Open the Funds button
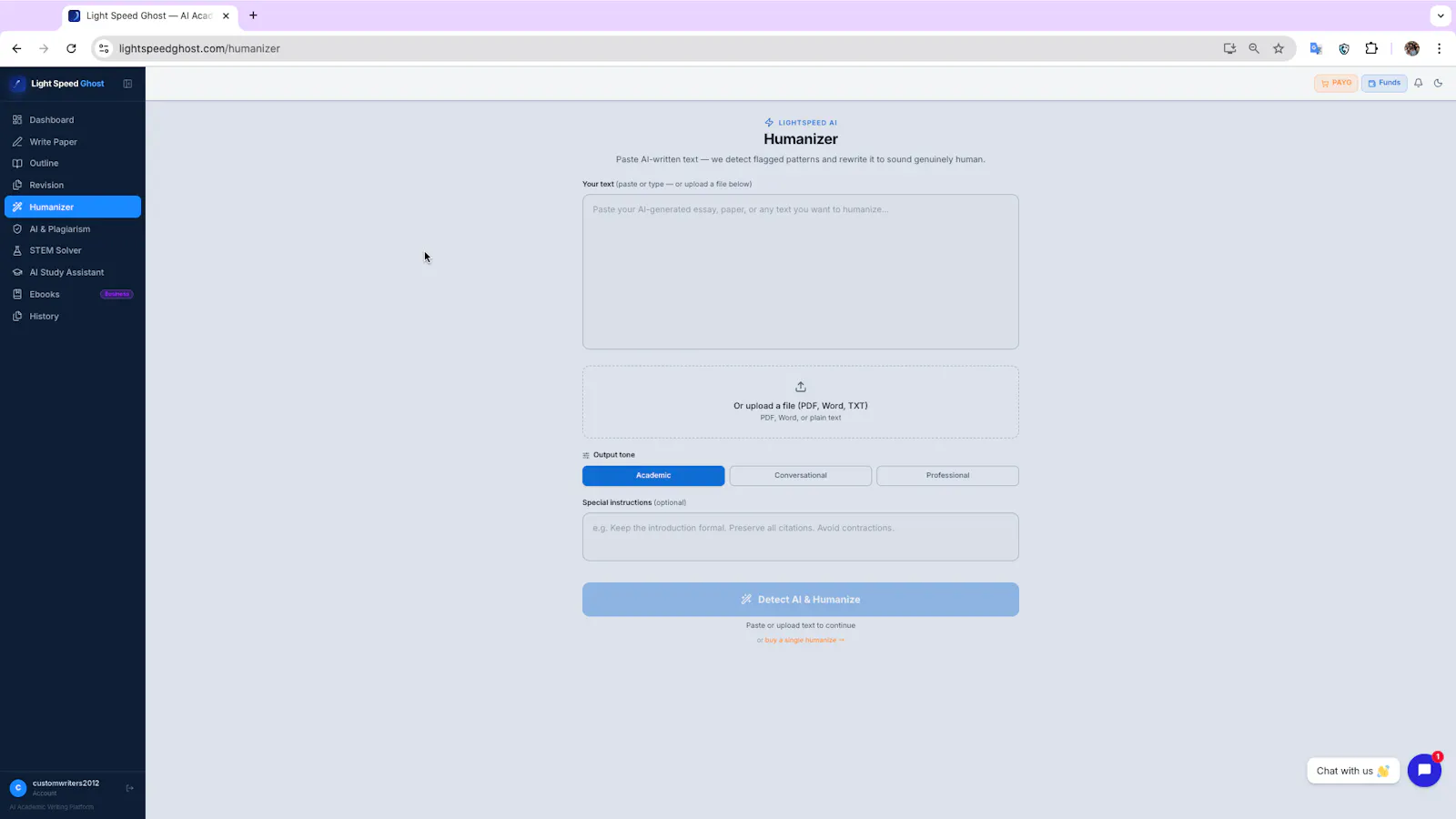The width and height of the screenshot is (1456, 819). 1384,83
